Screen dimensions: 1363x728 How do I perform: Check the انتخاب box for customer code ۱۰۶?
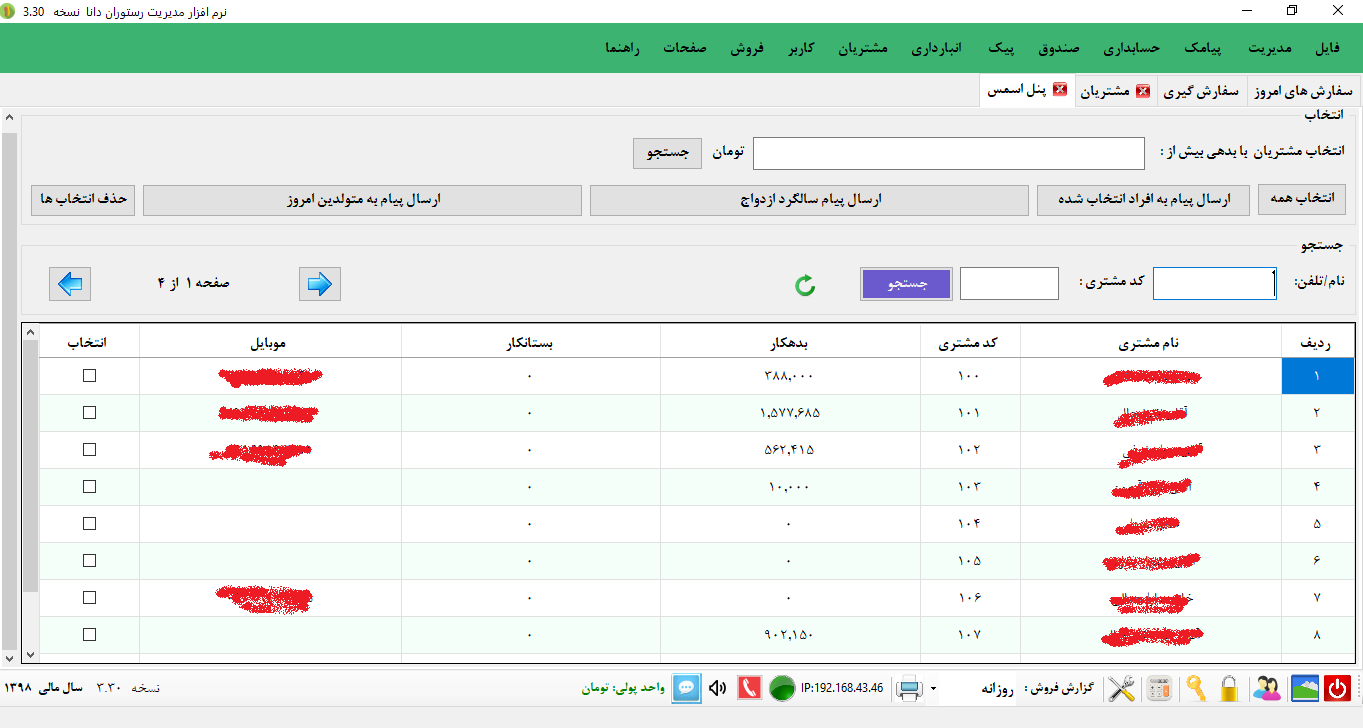click(x=89, y=598)
